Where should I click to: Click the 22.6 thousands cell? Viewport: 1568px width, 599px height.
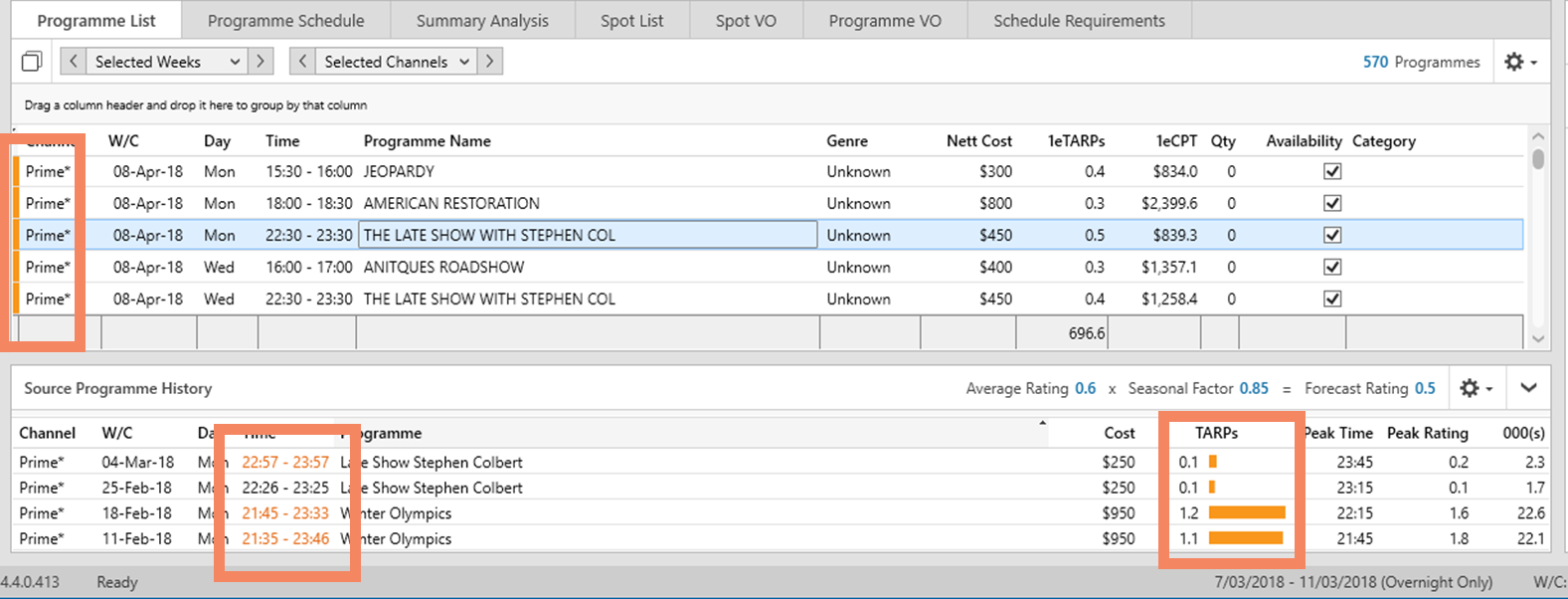click(1531, 513)
